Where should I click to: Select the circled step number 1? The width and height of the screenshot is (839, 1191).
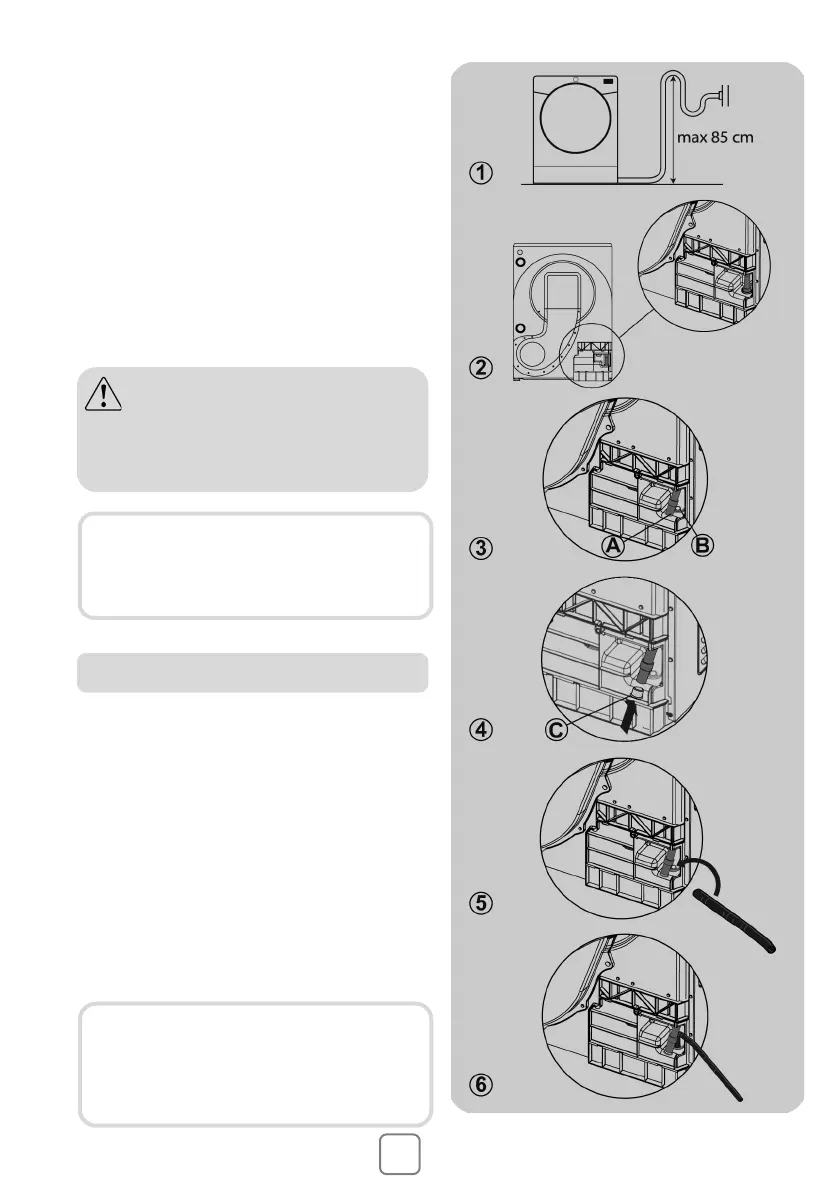481,172
